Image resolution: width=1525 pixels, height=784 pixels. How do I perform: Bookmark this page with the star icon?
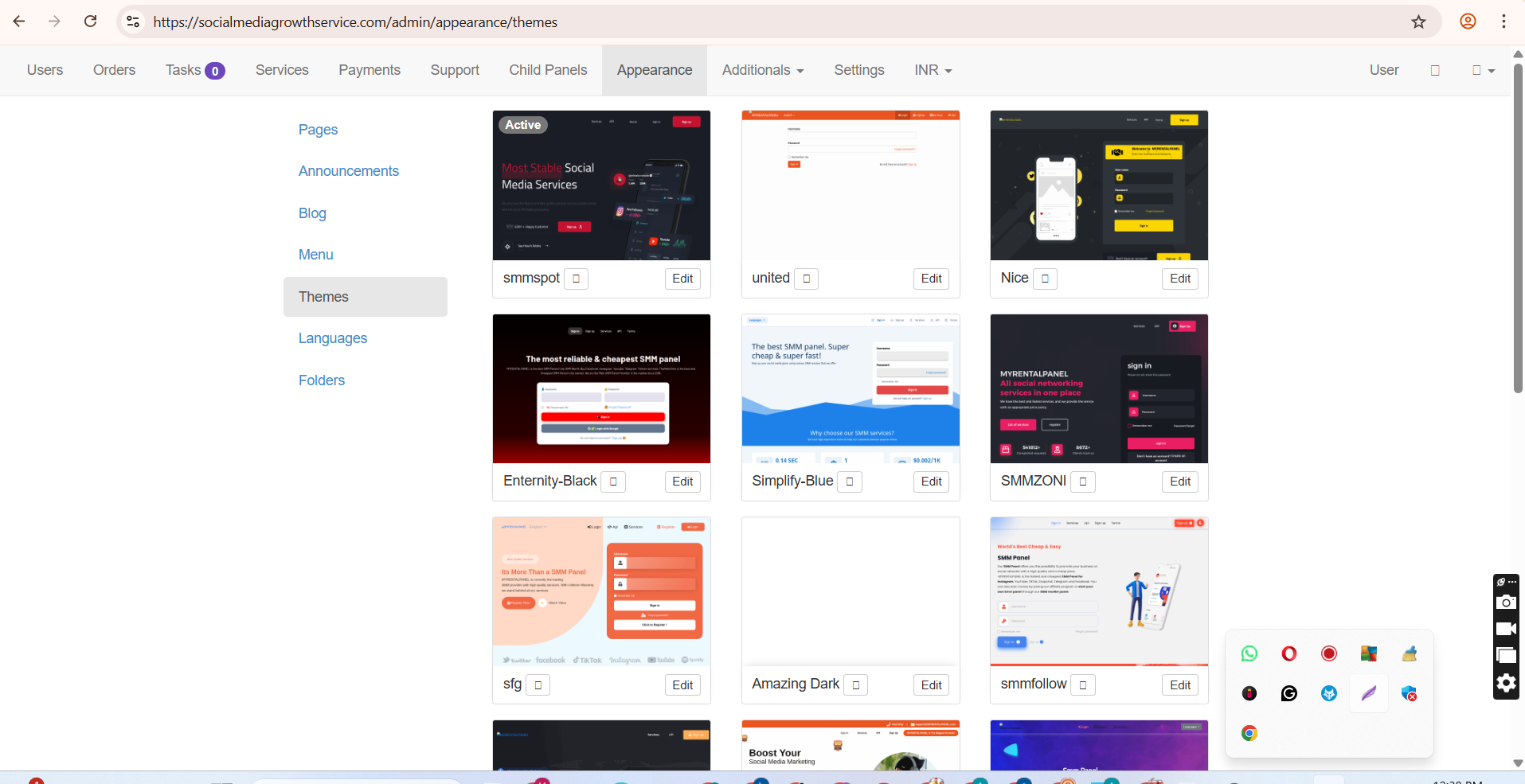(x=1418, y=21)
